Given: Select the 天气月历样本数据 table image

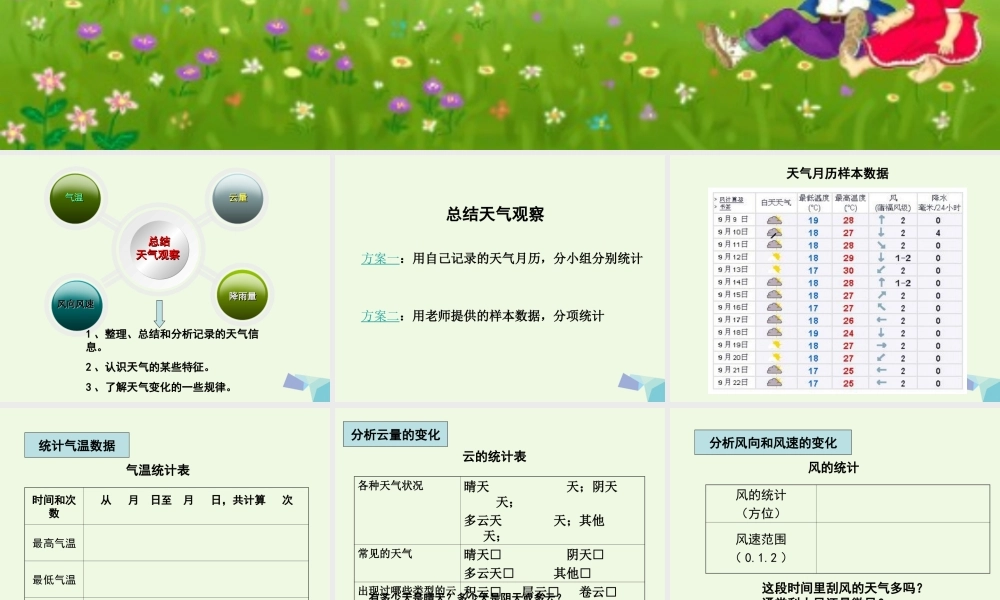Looking at the screenshot, I should pos(837,290).
